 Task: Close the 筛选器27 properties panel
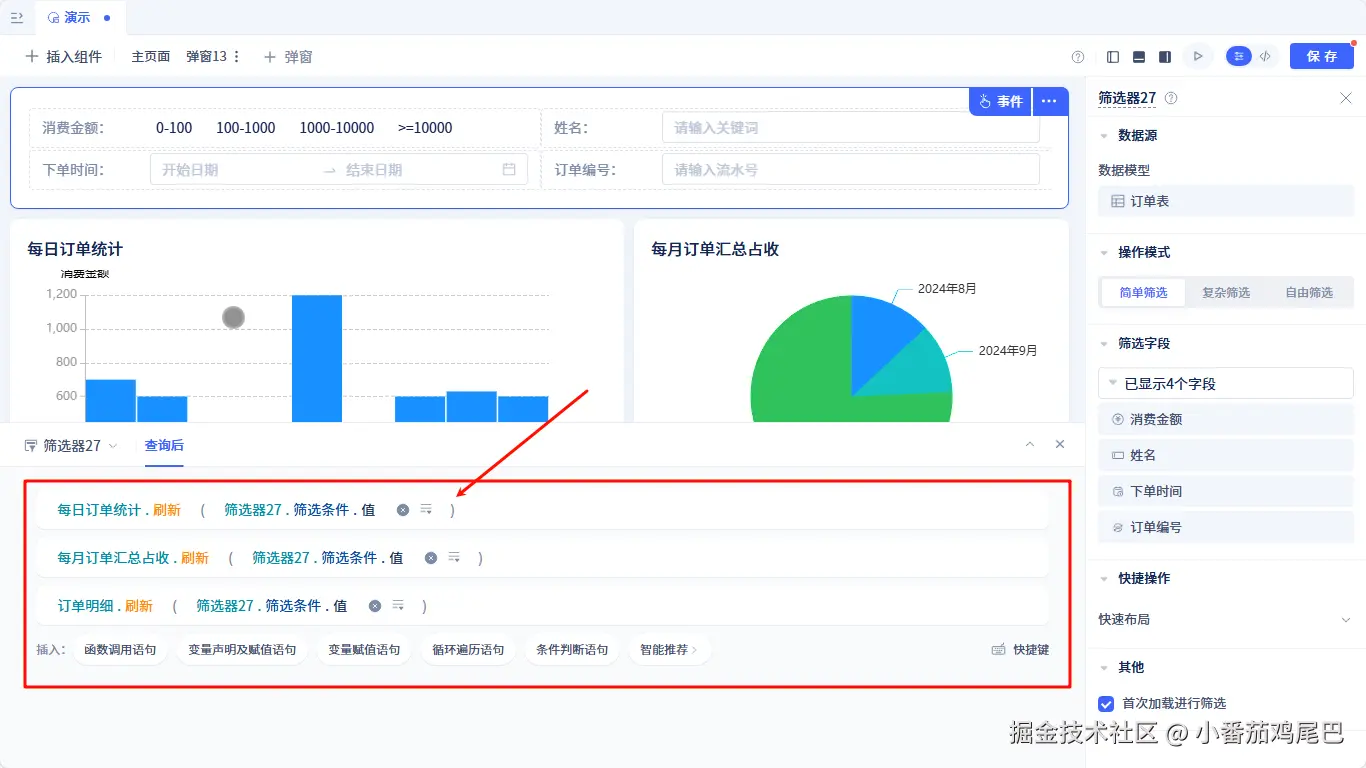coord(1346,98)
